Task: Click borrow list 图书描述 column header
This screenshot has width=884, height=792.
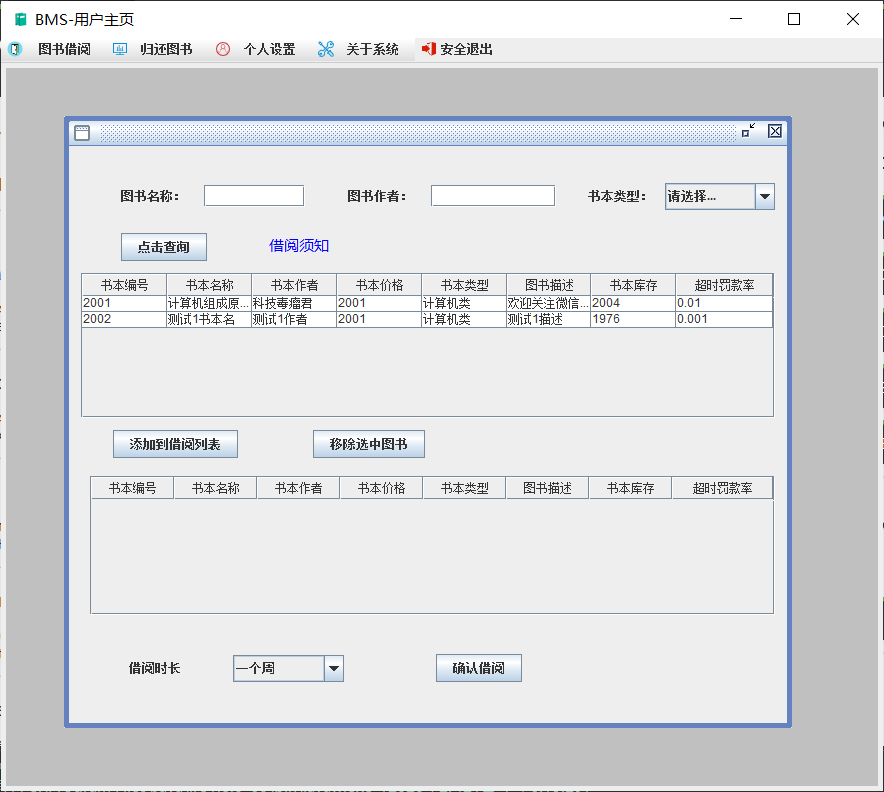Action: click(x=547, y=488)
